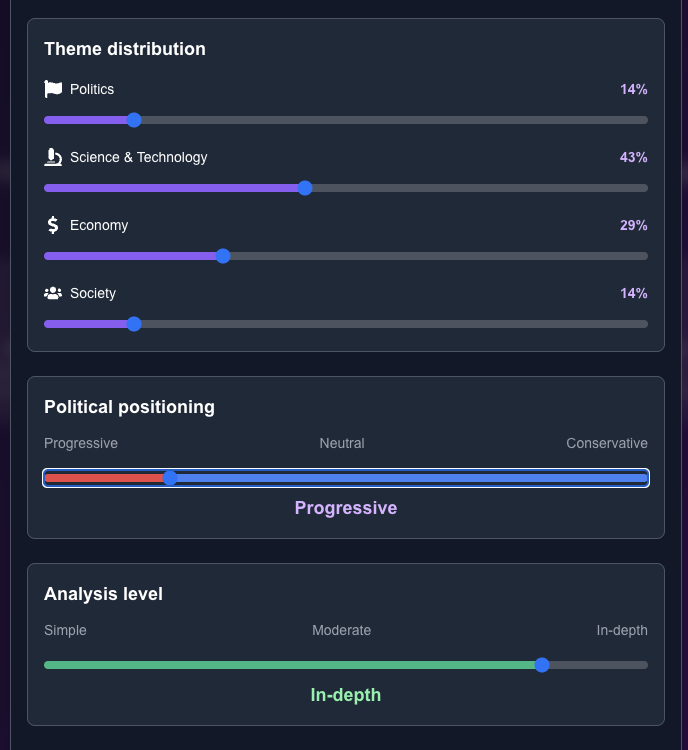Click the Society theme slider handle
This screenshot has height=750, width=688.
[x=134, y=324]
